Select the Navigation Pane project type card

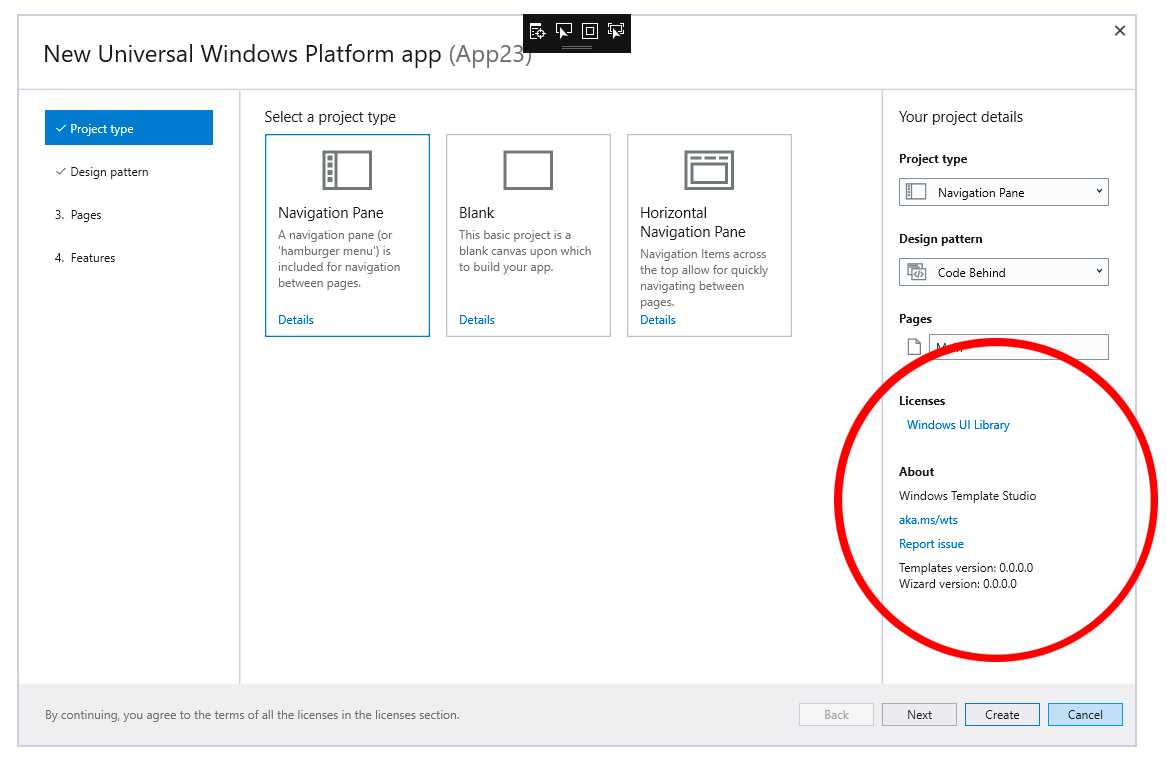(348, 235)
